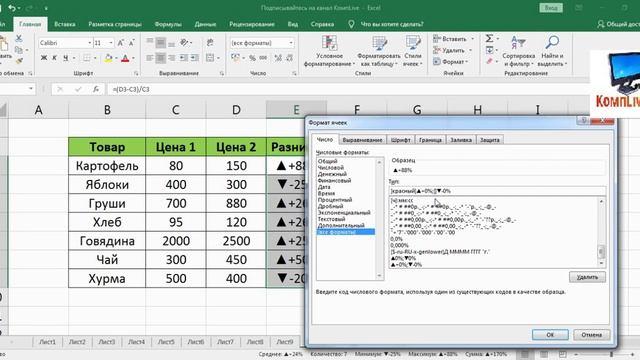The width and height of the screenshot is (640, 360).
Task: Select Процентный in the number formats list
Action: [x=335, y=200]
